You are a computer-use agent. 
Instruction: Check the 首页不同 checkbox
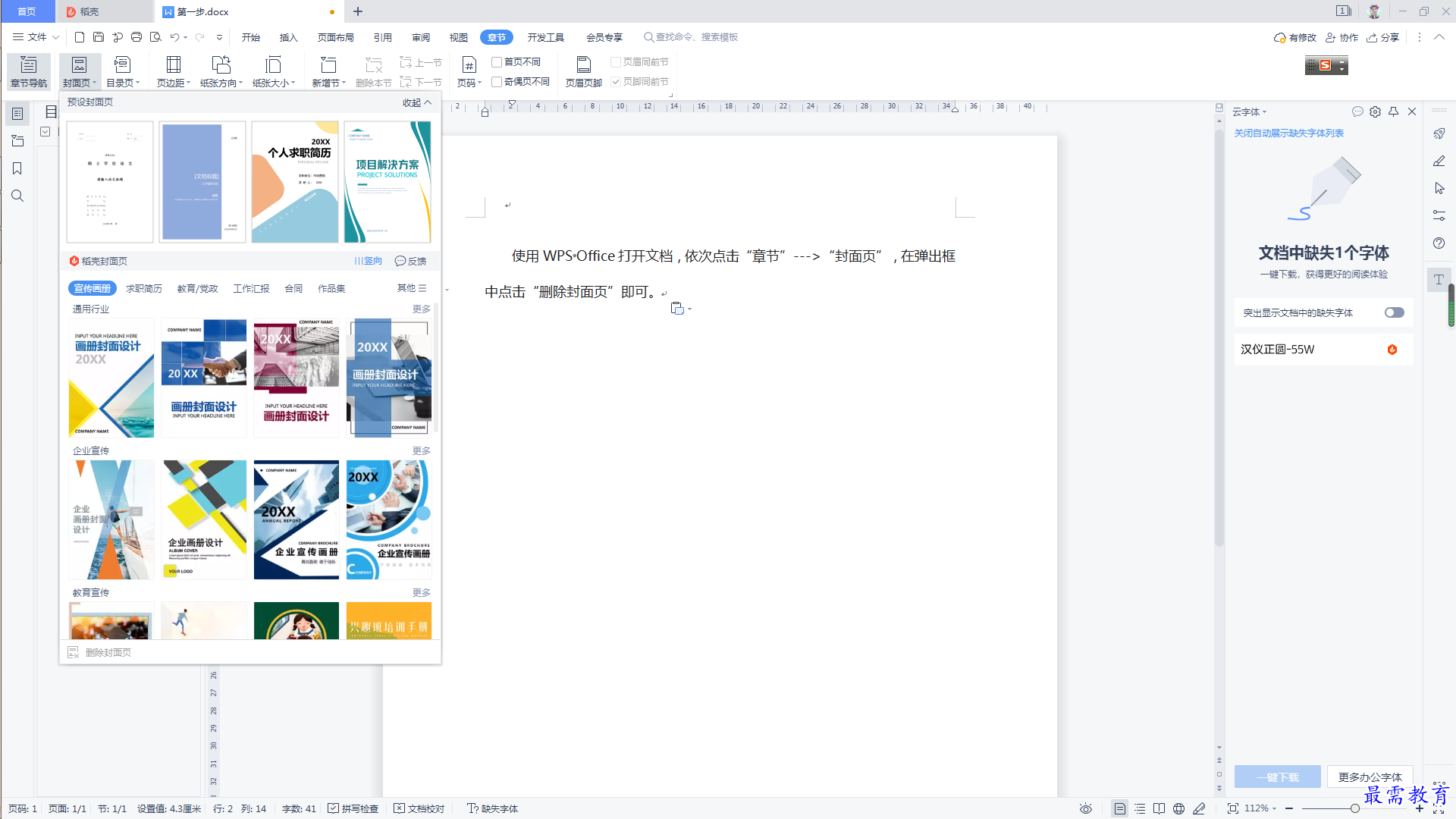pyautogui.click(x=497, y=62)
